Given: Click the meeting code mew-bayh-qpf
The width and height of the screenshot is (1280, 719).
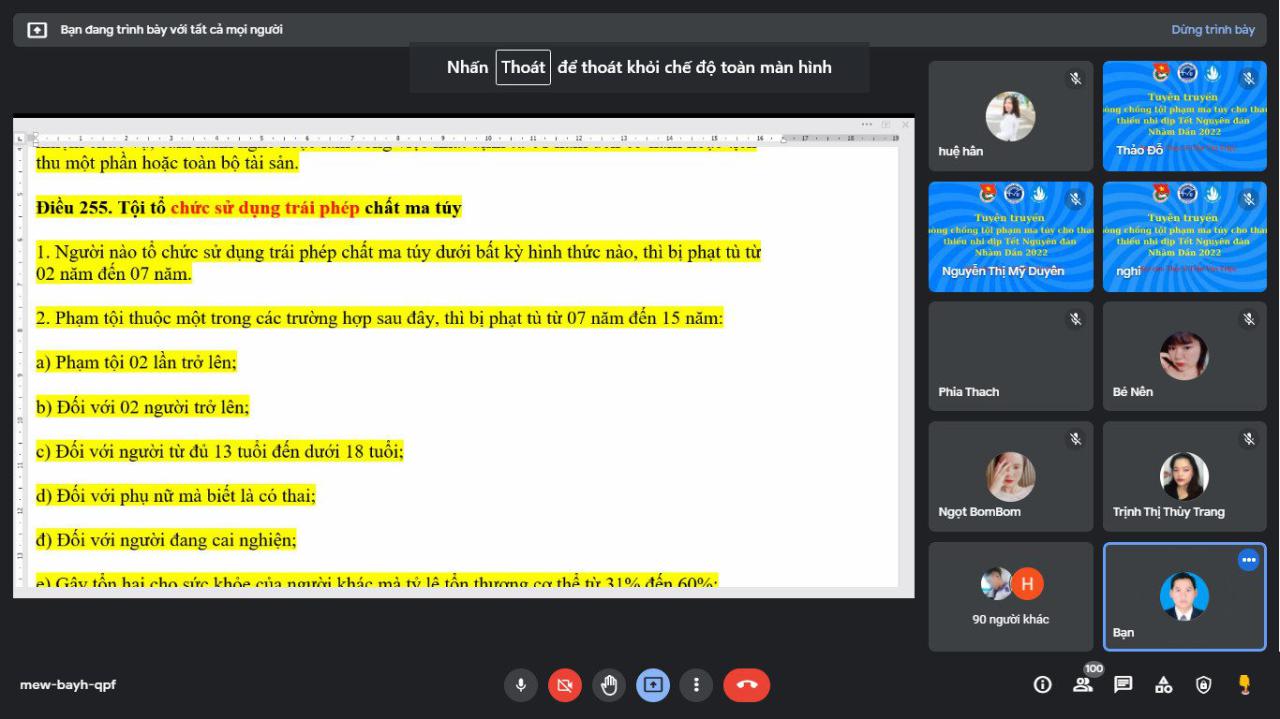Looking at the screenshot, I should 68,685.
